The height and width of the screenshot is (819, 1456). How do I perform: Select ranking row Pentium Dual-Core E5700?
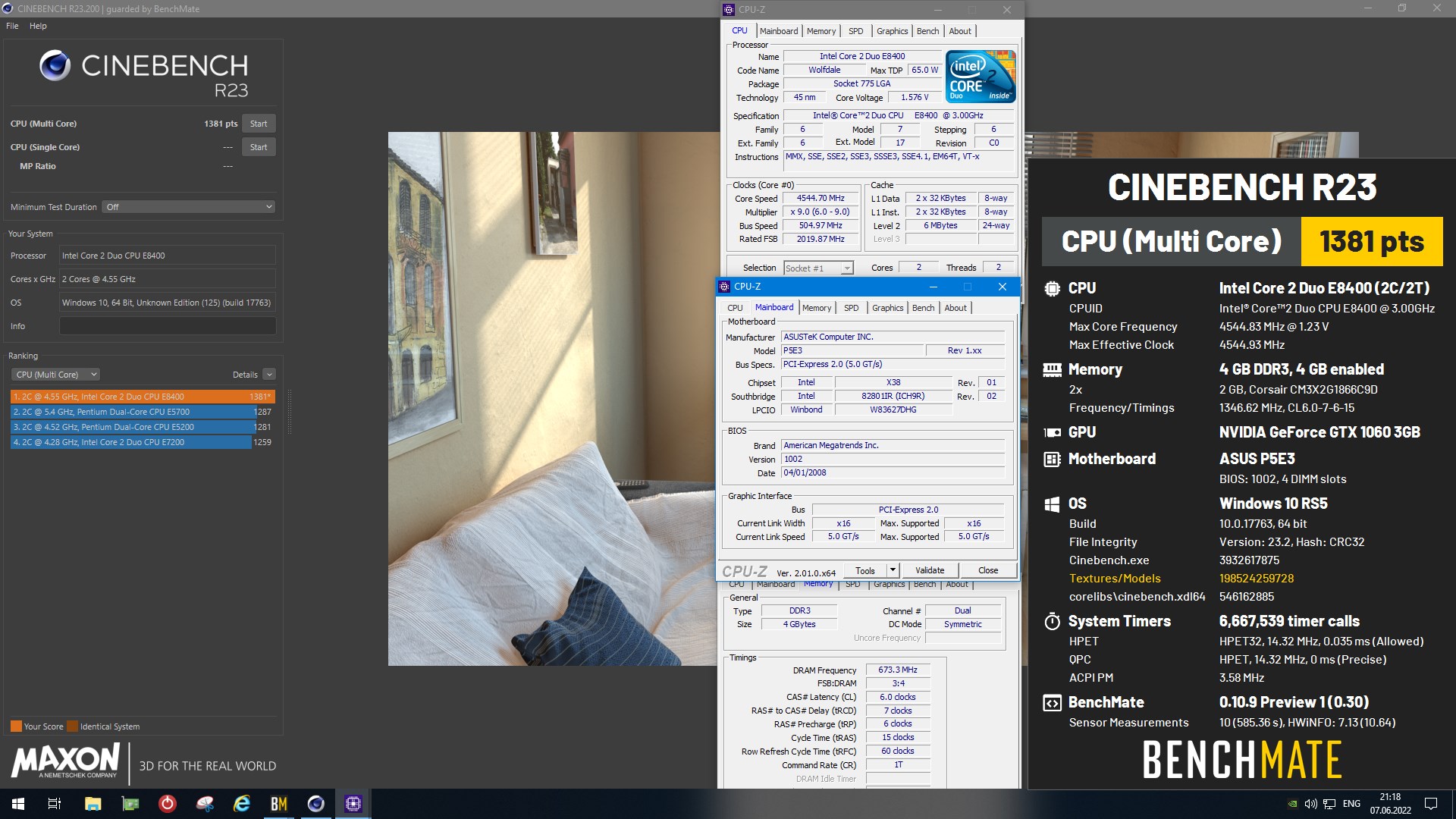click(x=143, y=412)
